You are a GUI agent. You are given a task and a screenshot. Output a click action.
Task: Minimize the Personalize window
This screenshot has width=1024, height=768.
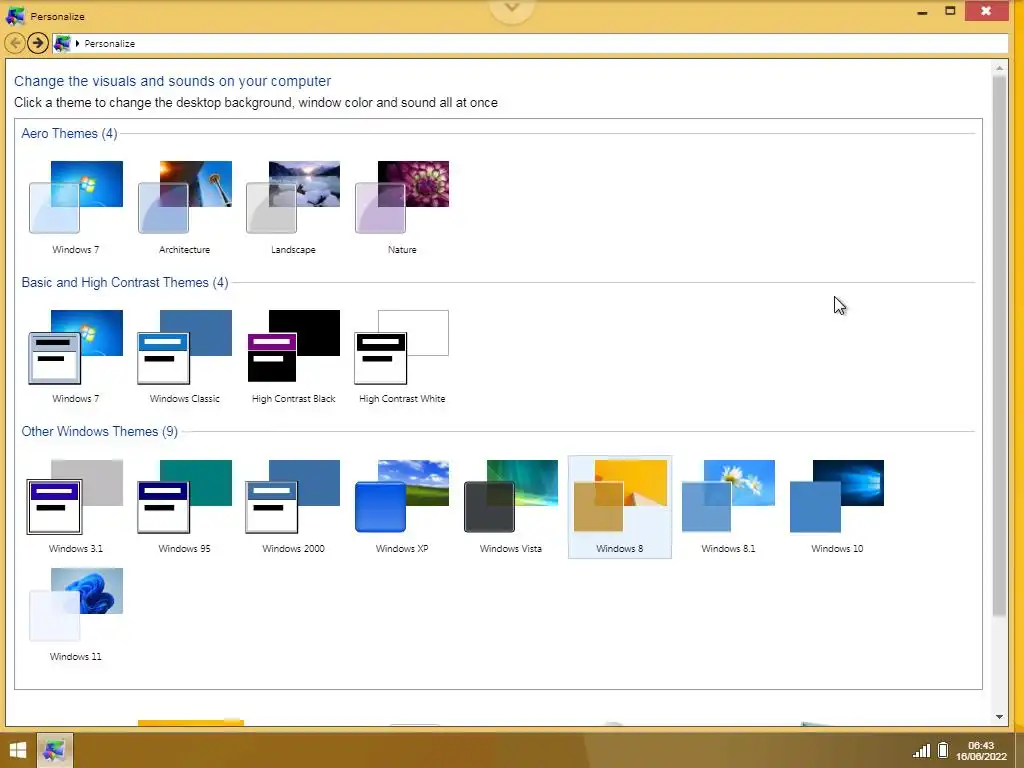922,12
